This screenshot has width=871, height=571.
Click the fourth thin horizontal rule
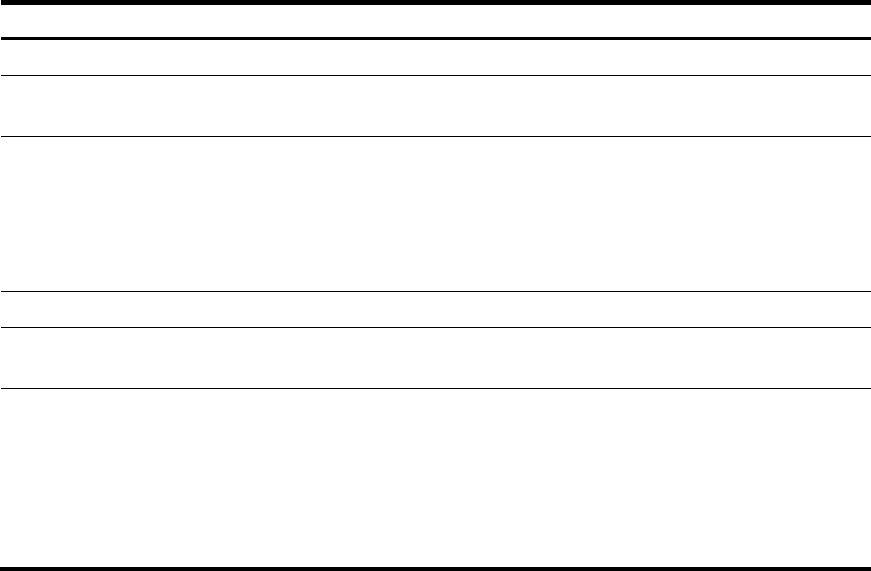point(436,327)
